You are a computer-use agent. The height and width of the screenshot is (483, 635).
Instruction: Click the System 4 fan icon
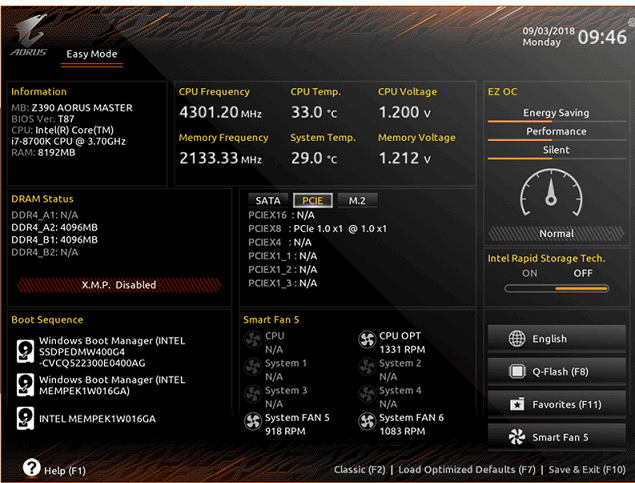point(367,394)
